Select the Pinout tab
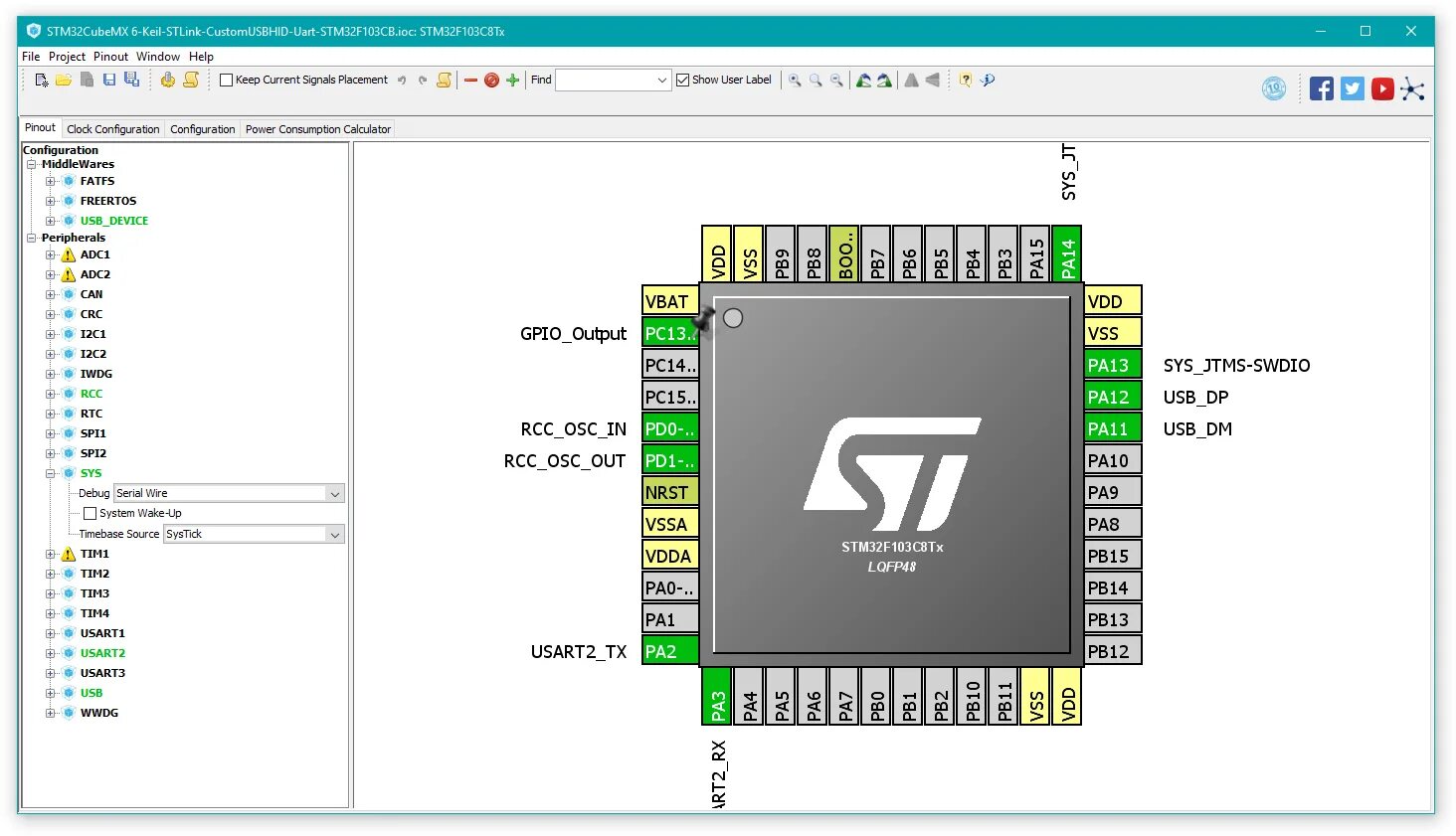 click(x=40, y=127)
